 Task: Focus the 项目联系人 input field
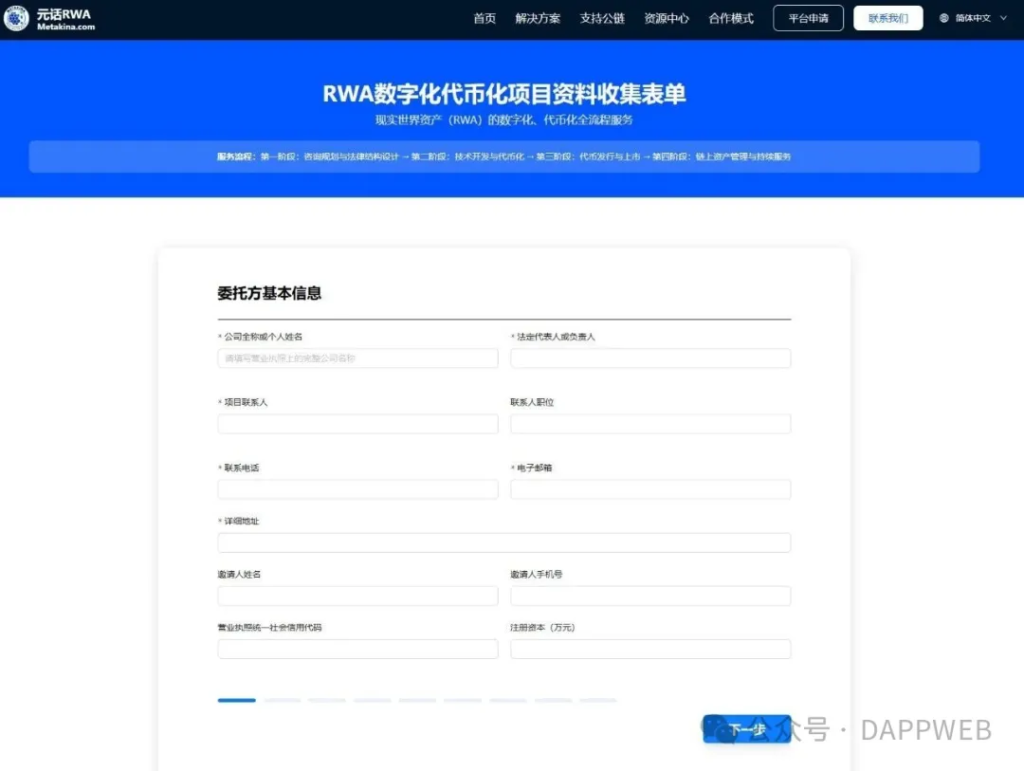[x=358, y=424]
